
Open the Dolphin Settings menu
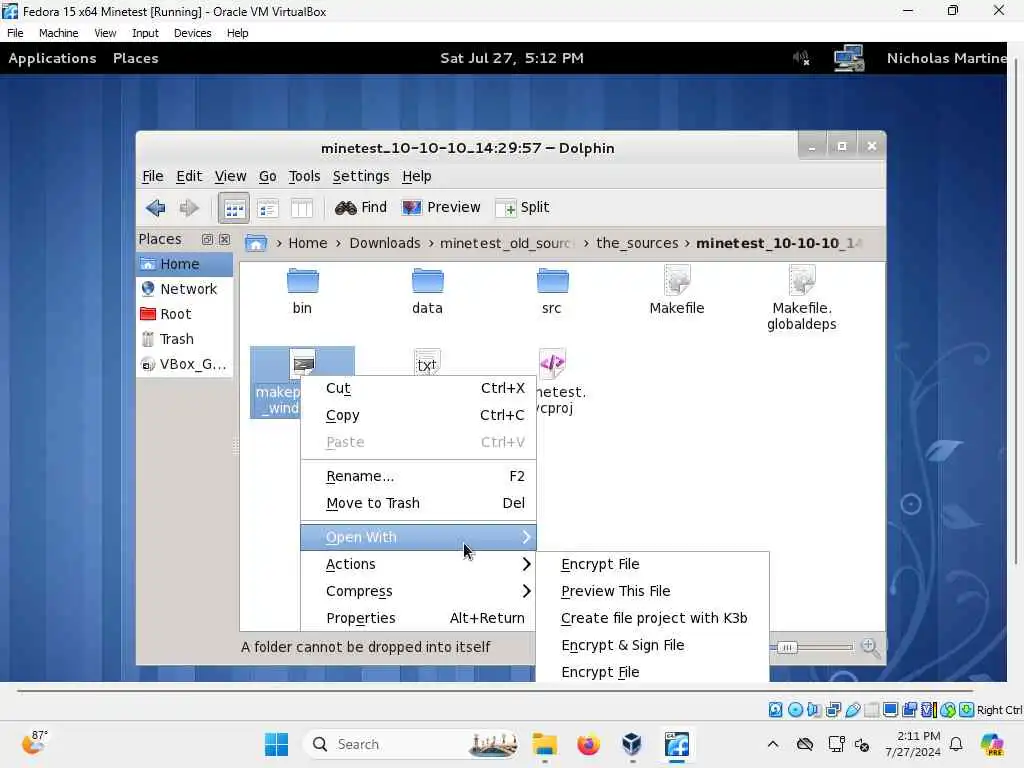tap(360, 176)
